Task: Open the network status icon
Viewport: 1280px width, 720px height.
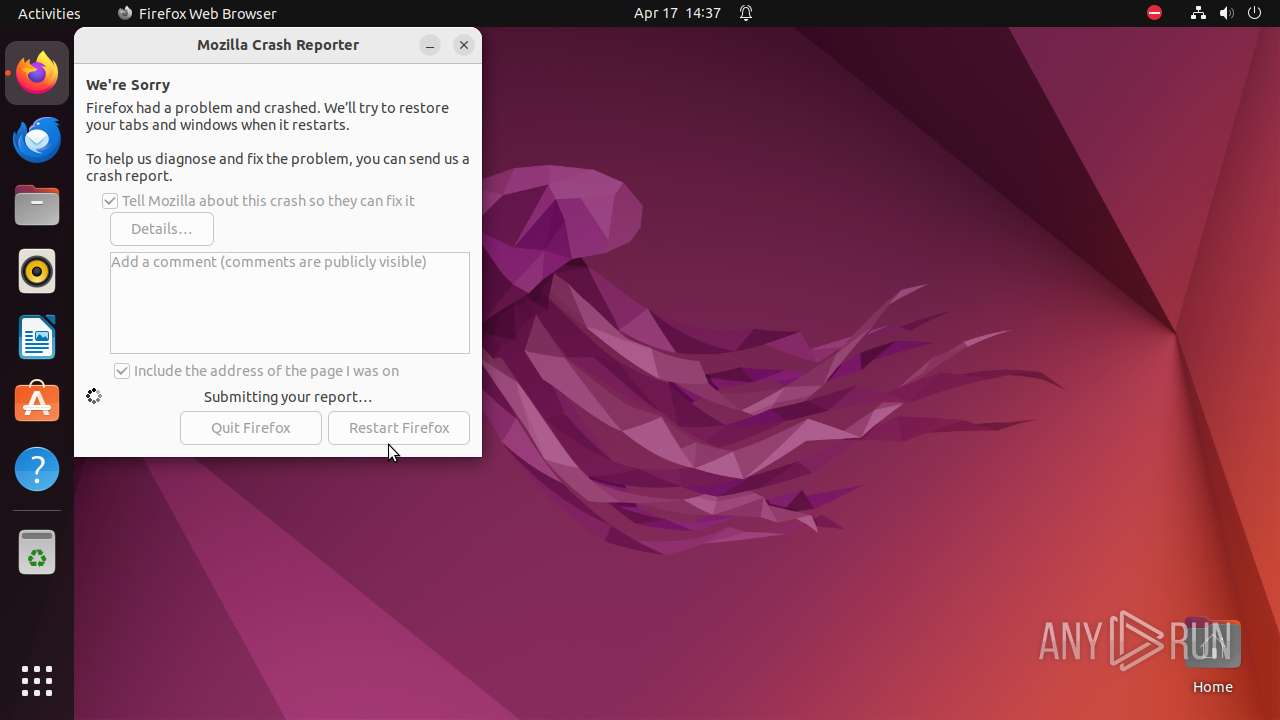Action: (1198, 13)
